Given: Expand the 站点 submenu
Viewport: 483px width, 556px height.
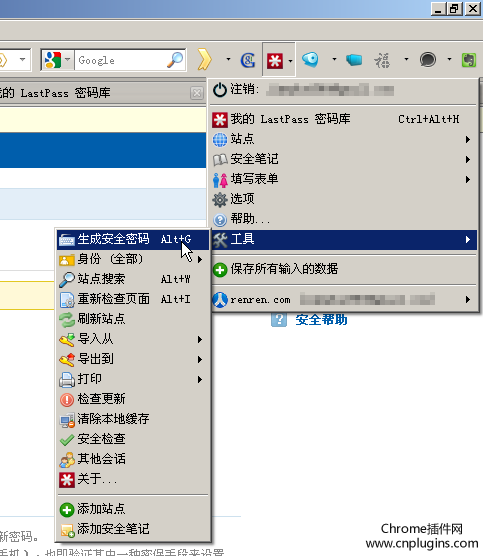Looking at the screenshot, I should coord(343,139).
